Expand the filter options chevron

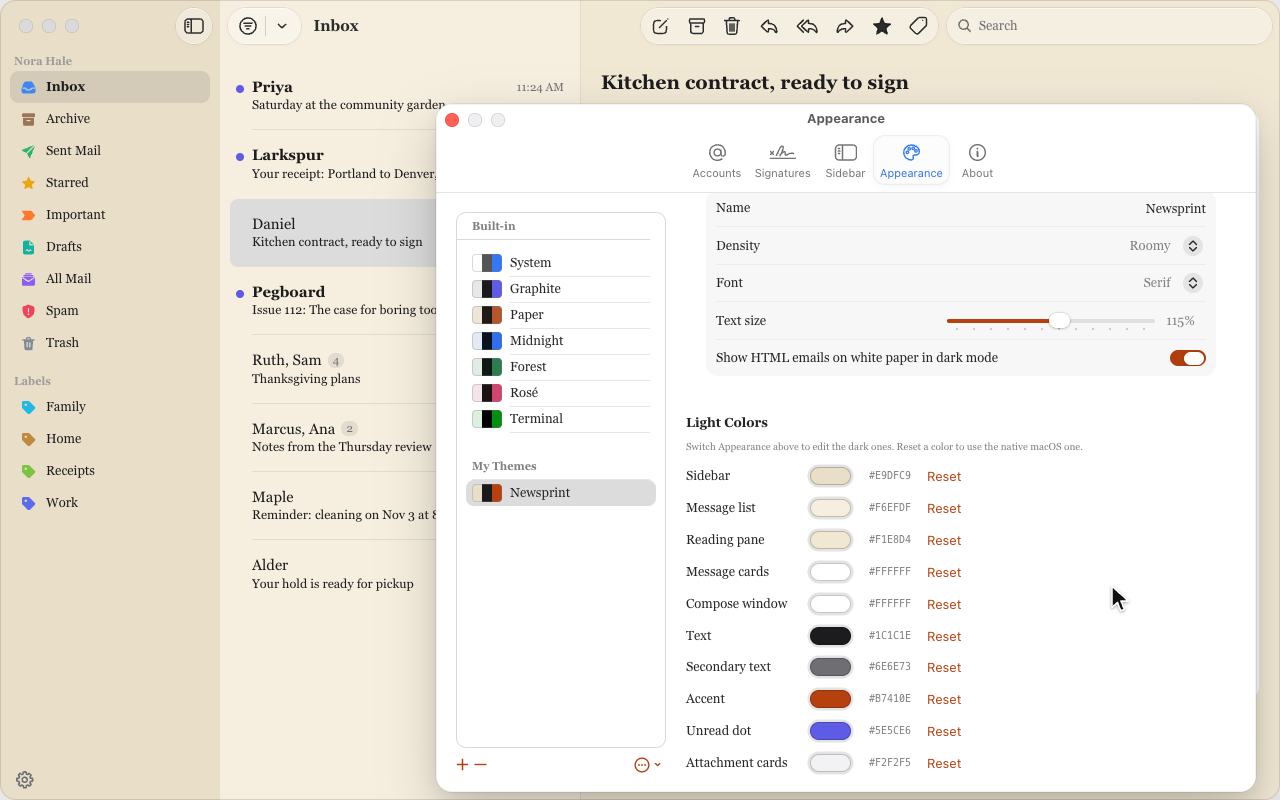282,26
